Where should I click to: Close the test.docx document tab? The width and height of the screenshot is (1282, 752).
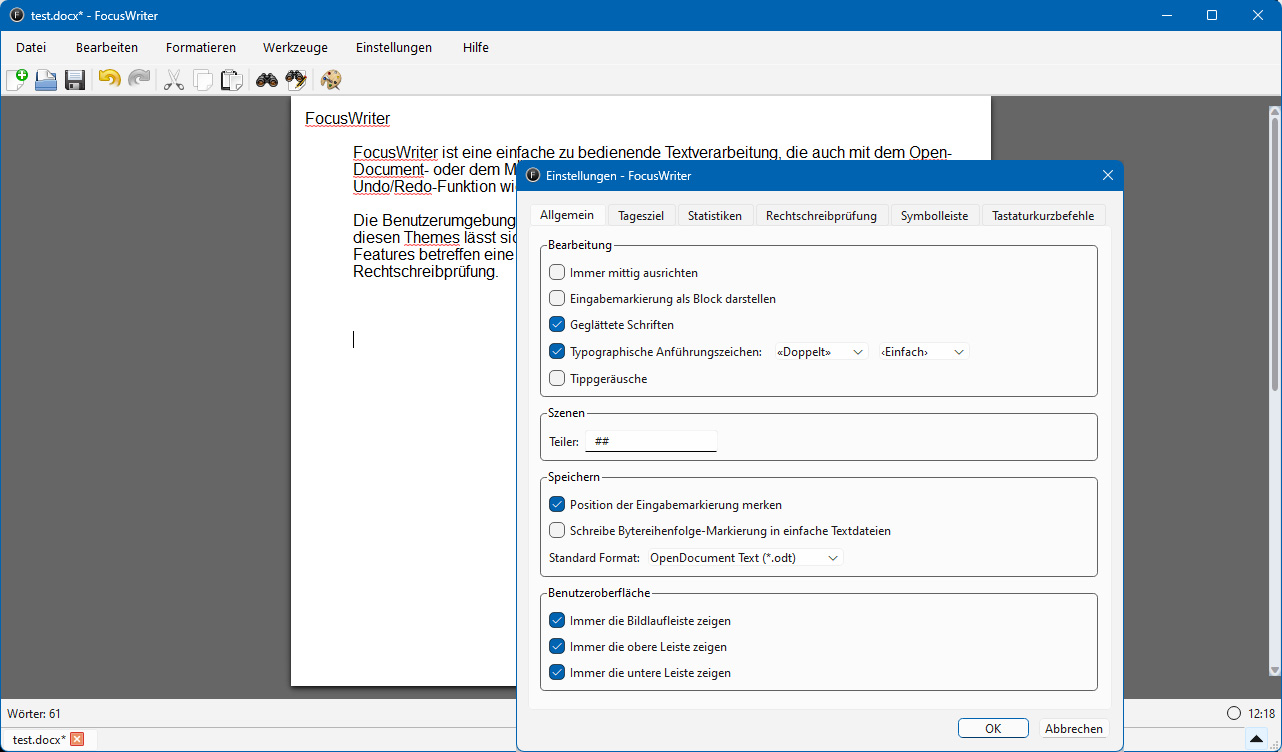[x=77, y=739]
